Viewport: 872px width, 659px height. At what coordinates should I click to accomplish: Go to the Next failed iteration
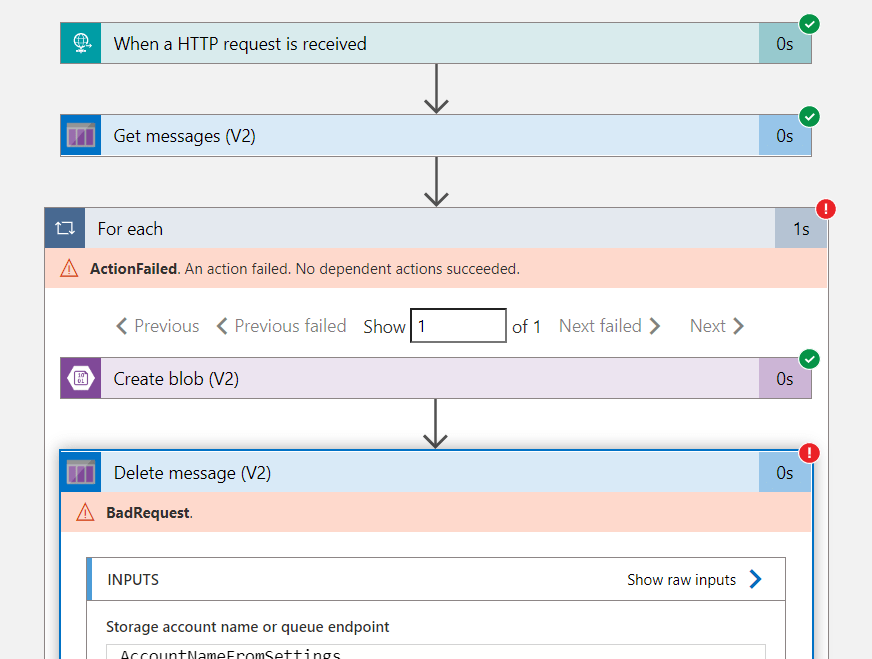[609, 326]
